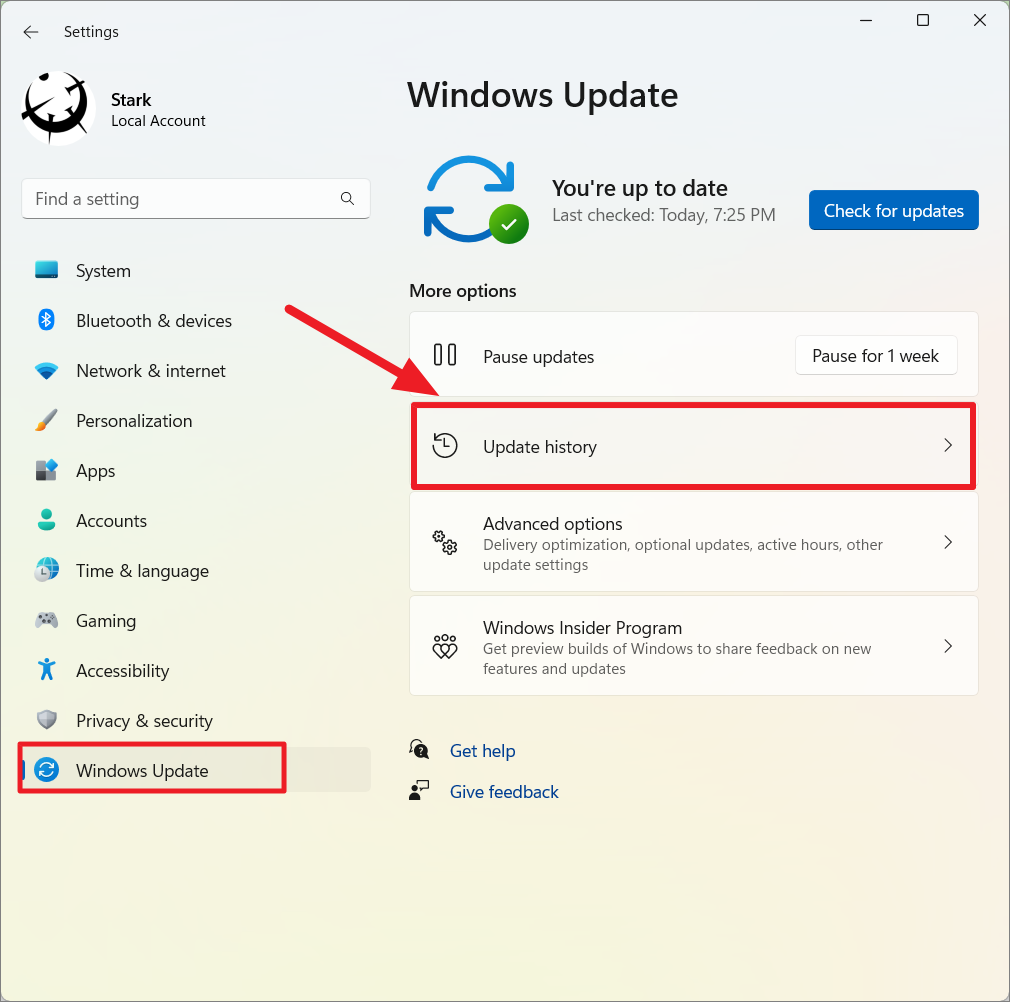
Task: Open the Apps category
Action: 196,471
